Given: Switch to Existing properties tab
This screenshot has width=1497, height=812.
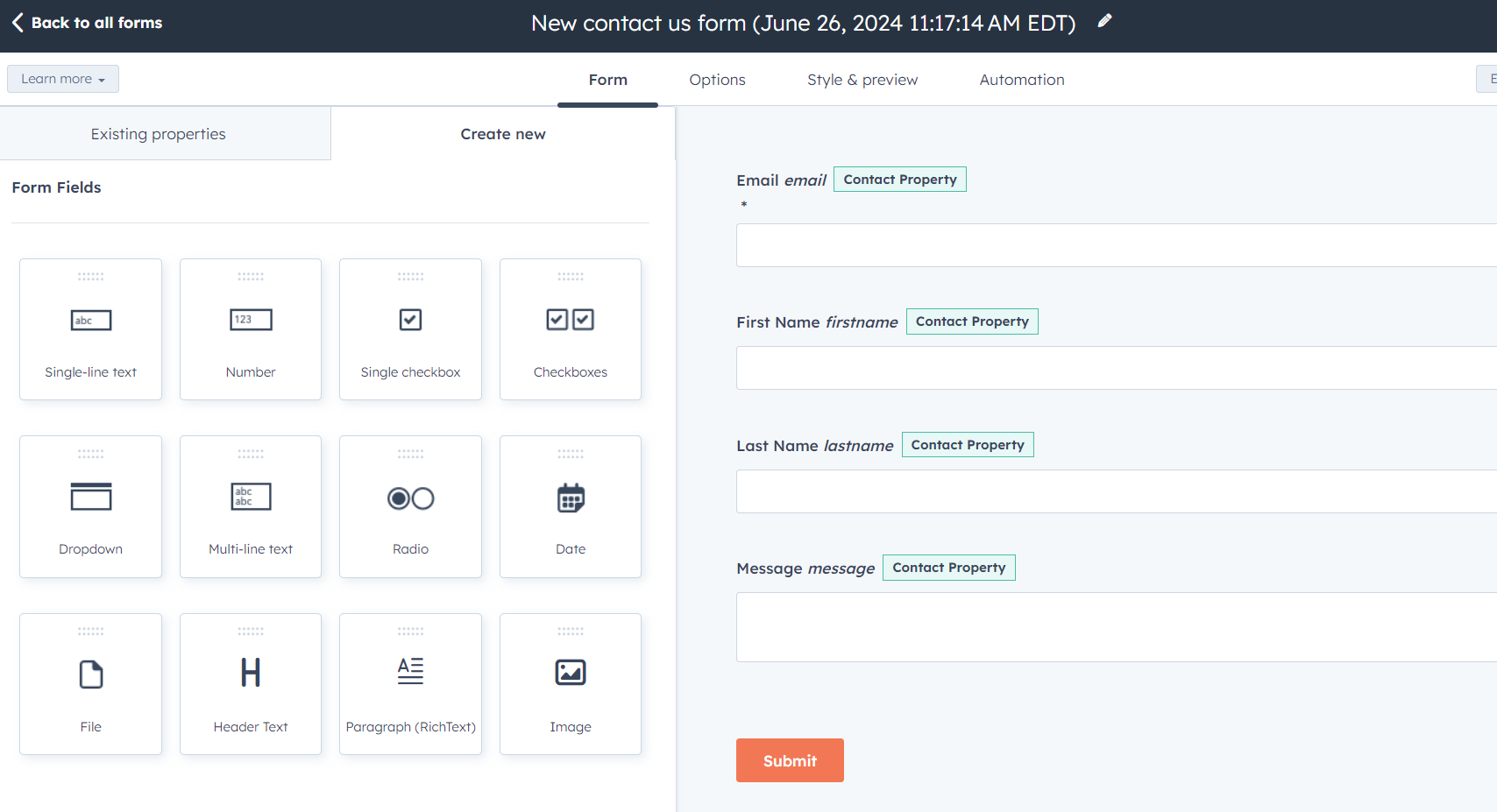Looking at the screenshot, I should pyautogui.click(x=158, y=133).
